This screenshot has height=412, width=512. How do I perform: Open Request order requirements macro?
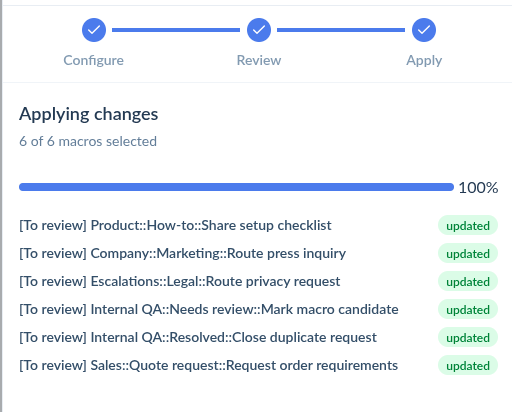[208, 366]
